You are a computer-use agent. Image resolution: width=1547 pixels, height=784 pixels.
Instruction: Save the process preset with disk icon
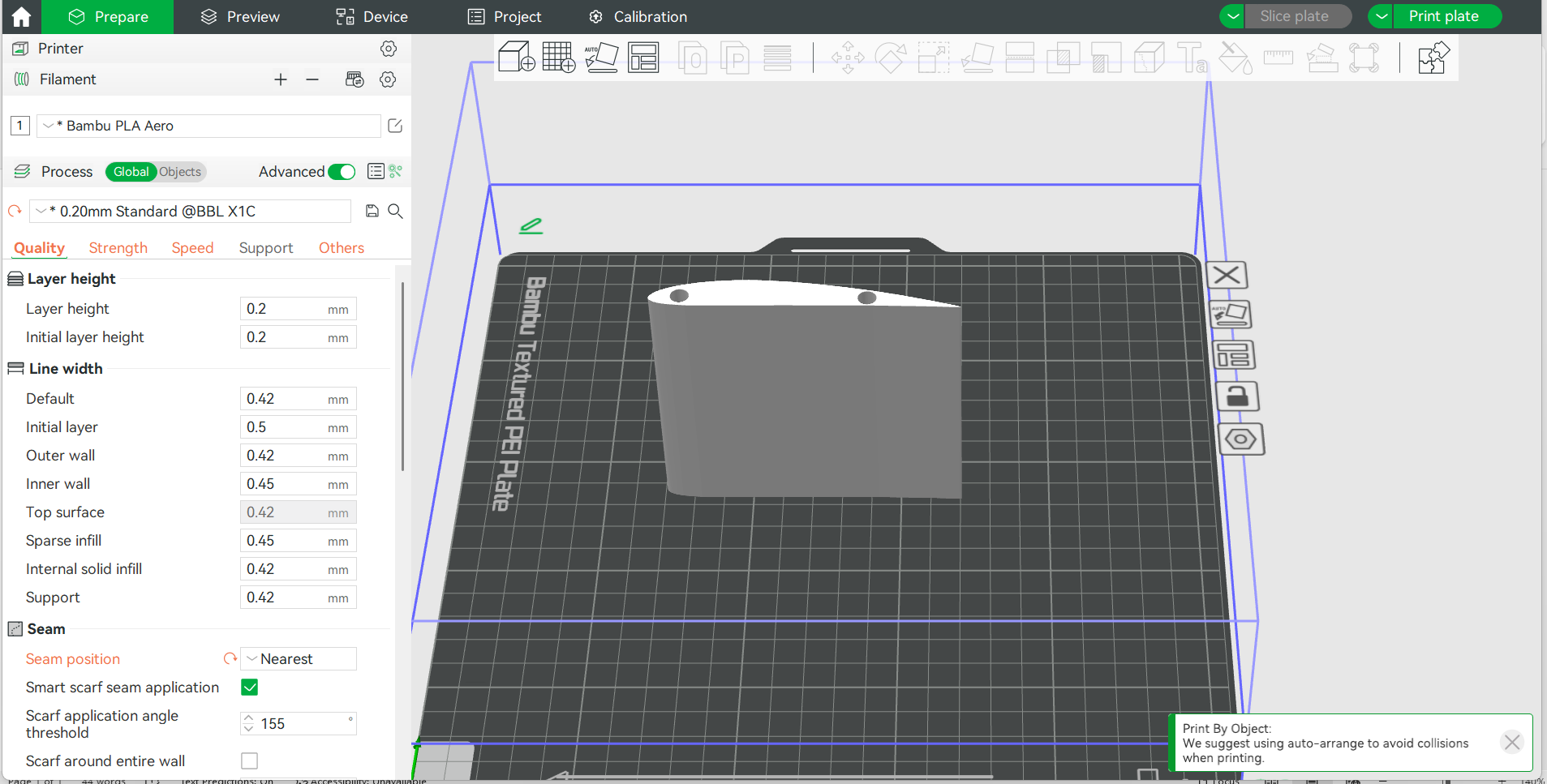[372, 212]
